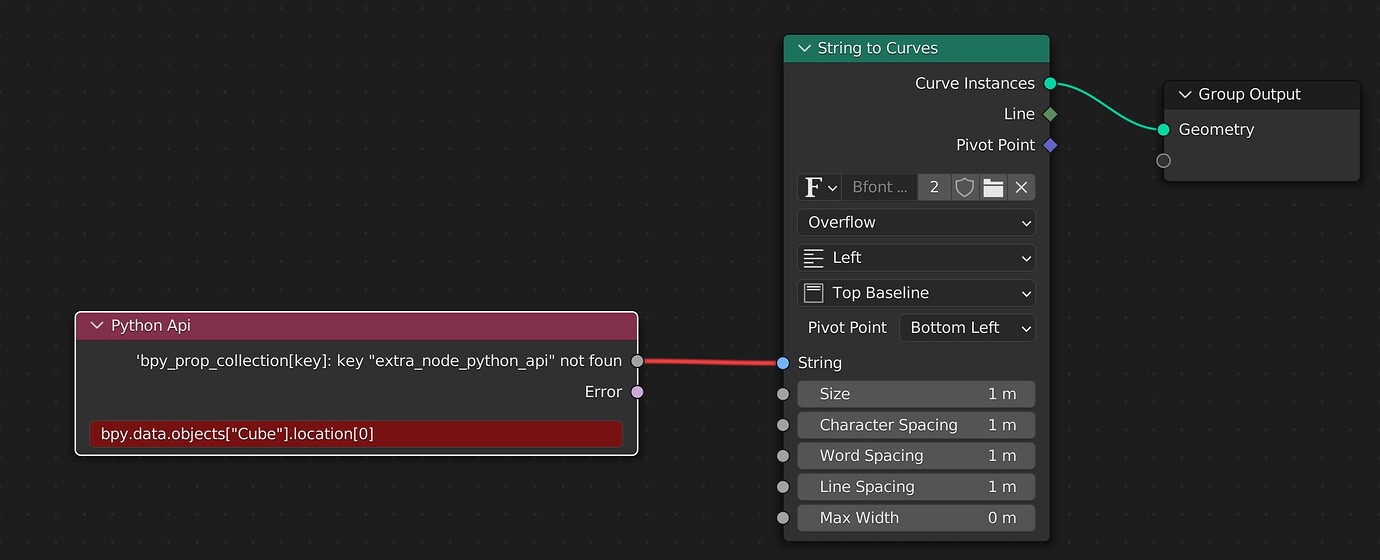The width and height of the screenshot is (1380, 560).
Task: Select the Group Output node header
Action: point(1263,94)
